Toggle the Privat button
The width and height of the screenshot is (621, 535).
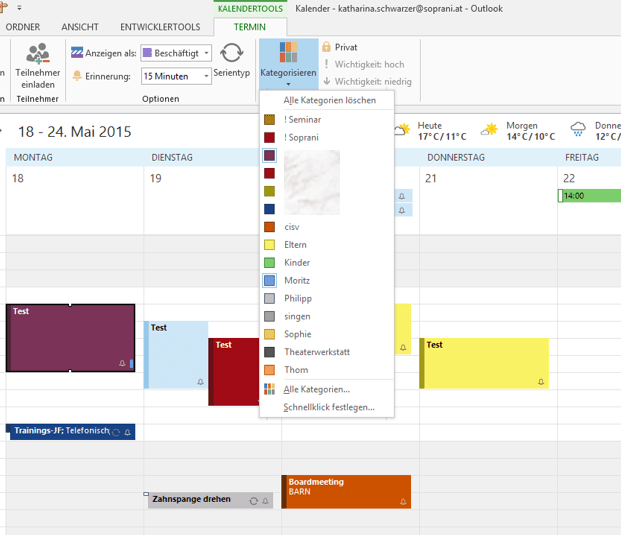tap(340, 47)
